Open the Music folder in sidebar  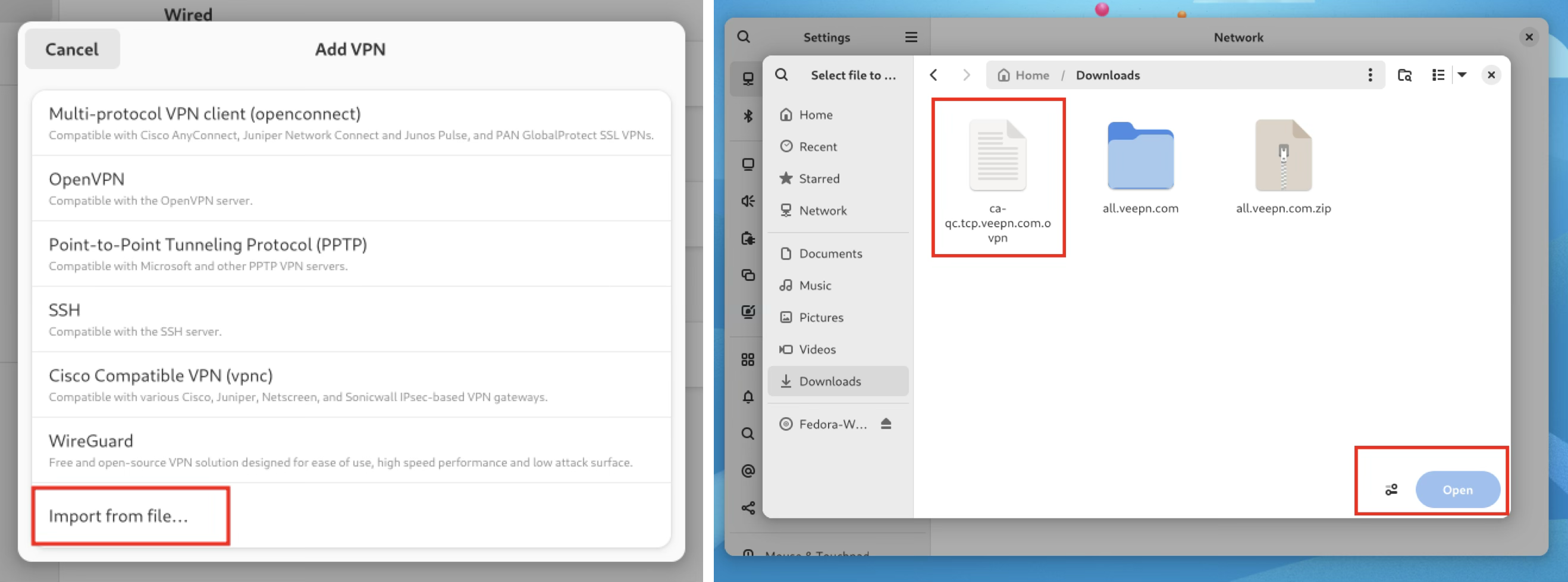(814, 285)
